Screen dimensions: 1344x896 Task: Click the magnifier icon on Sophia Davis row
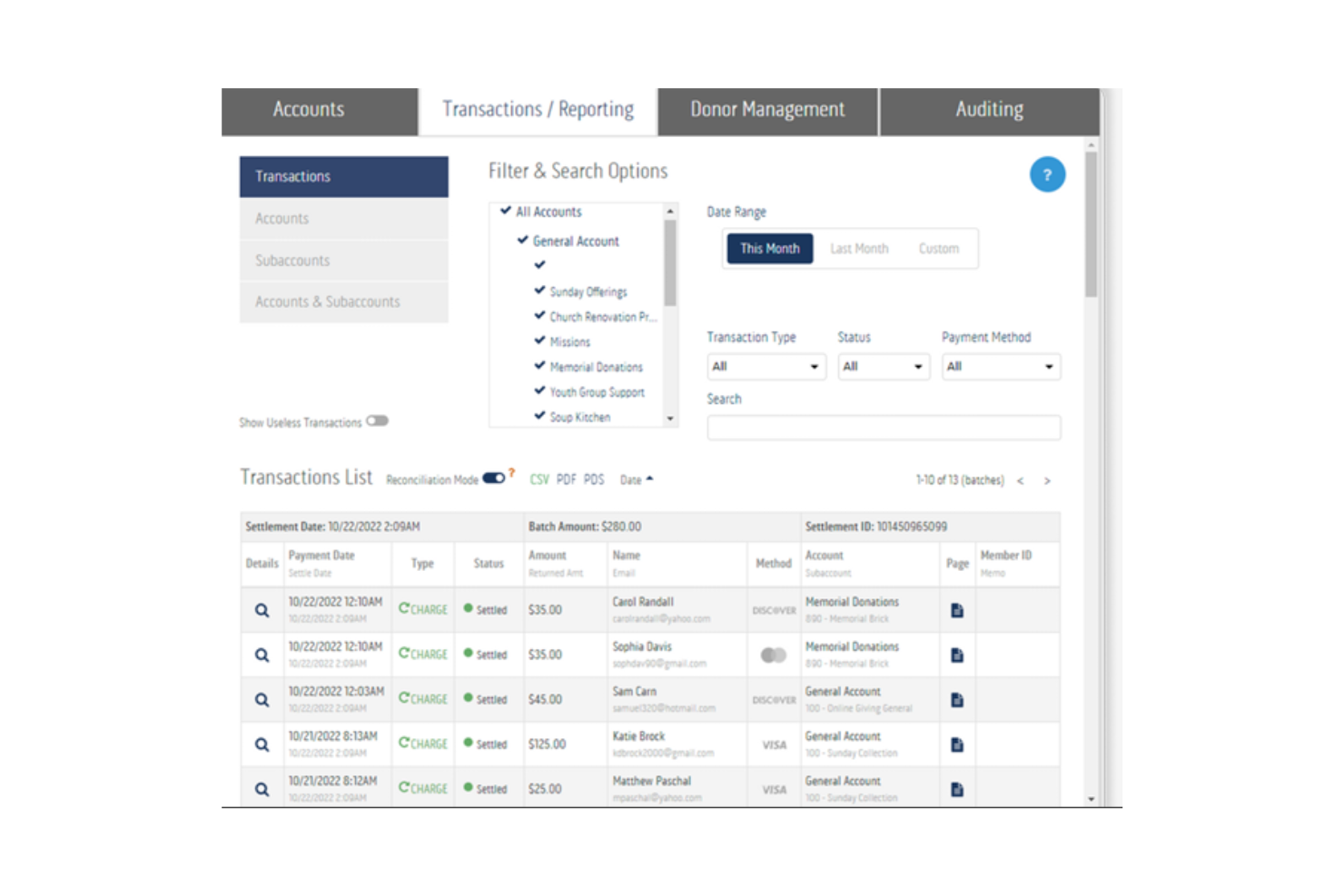[261, 655]
